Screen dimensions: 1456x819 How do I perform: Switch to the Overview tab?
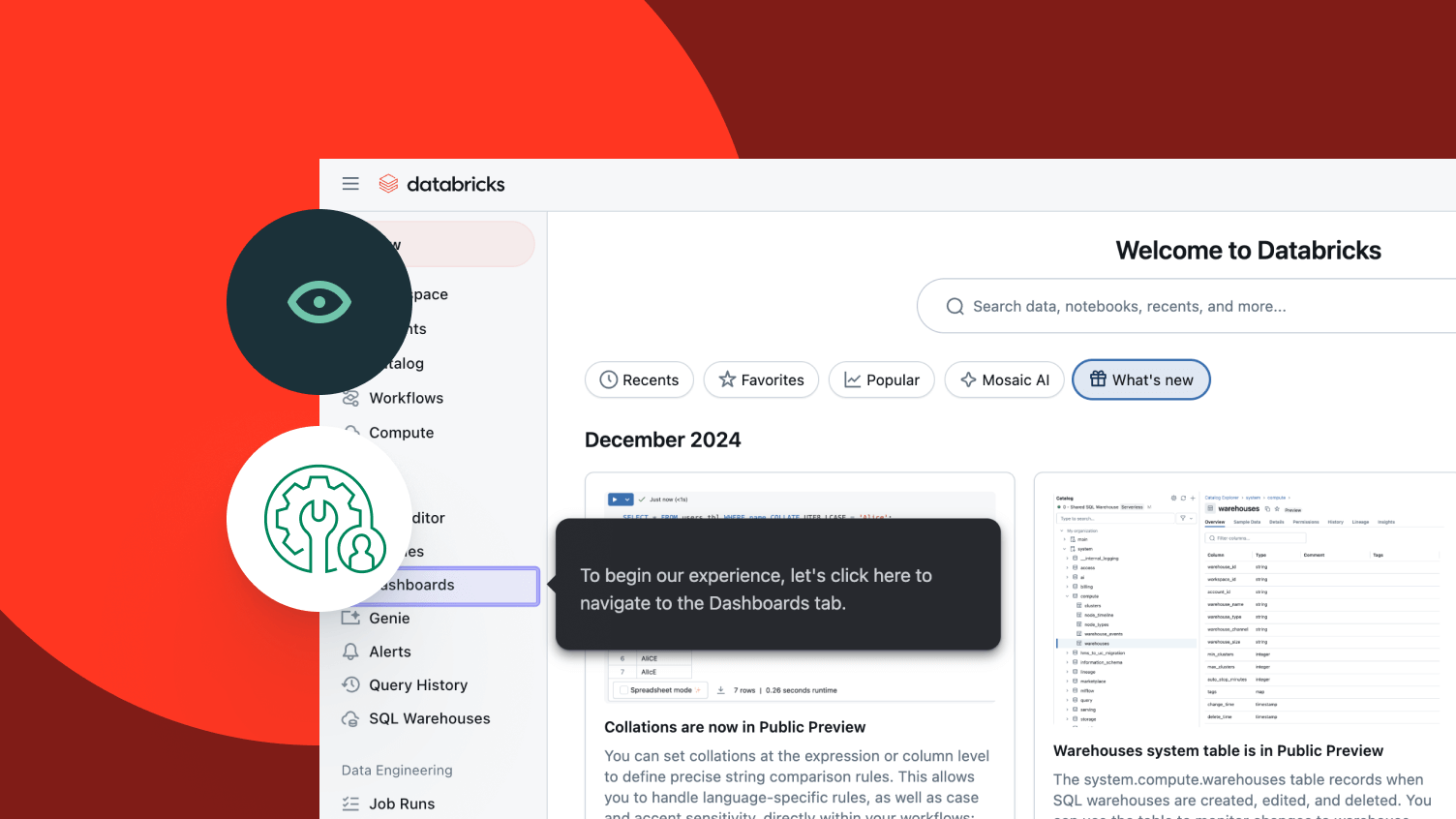click(x=1215, y=522)
